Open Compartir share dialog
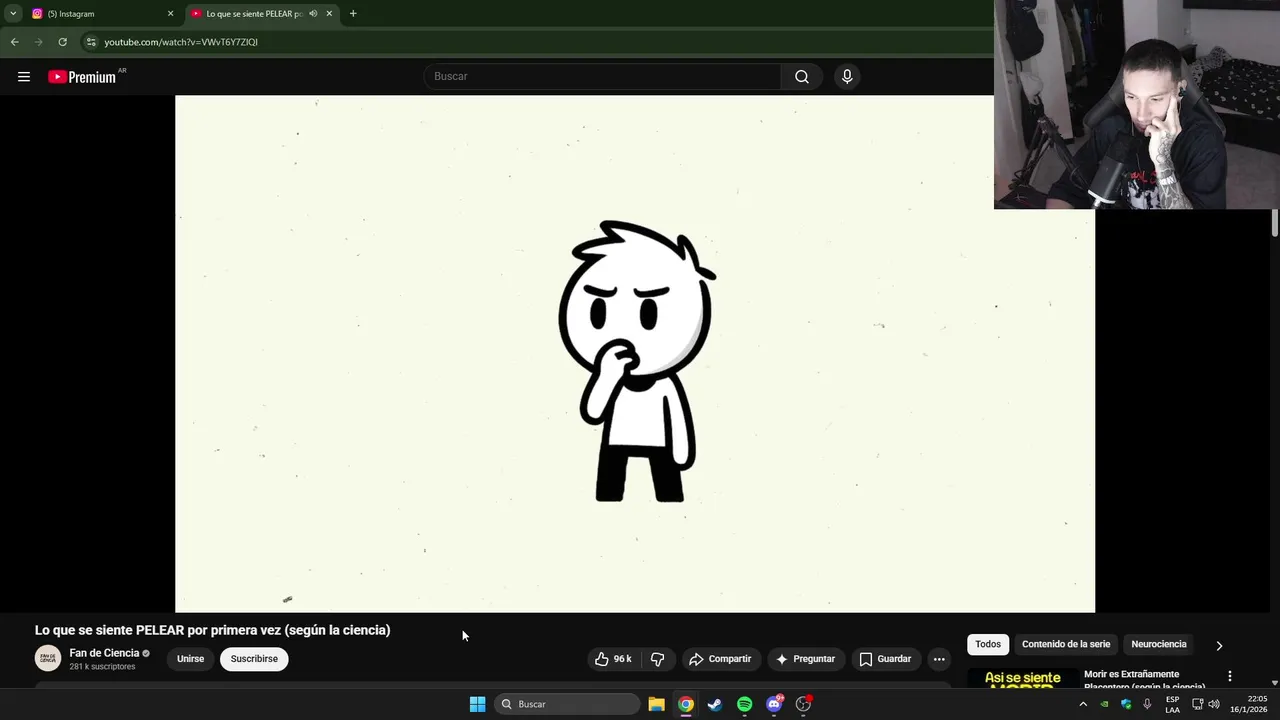 pyautogui.click(x=720, y=659)
